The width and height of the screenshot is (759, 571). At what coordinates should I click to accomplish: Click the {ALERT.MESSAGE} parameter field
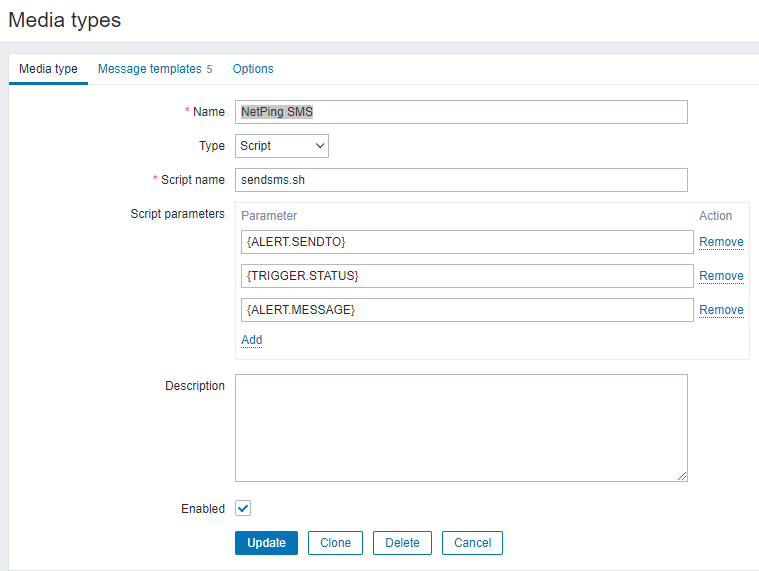coord(466,310)
